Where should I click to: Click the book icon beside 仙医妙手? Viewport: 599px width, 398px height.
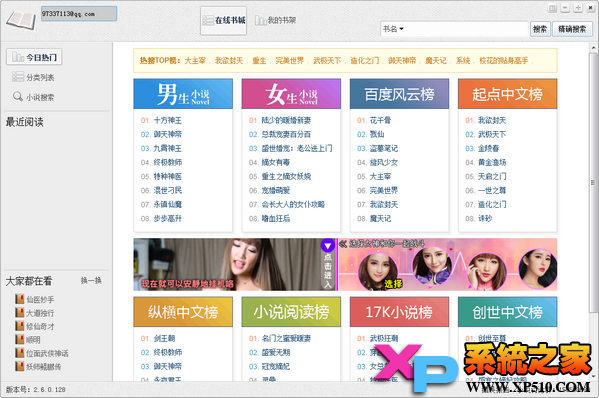coord(19,299)
